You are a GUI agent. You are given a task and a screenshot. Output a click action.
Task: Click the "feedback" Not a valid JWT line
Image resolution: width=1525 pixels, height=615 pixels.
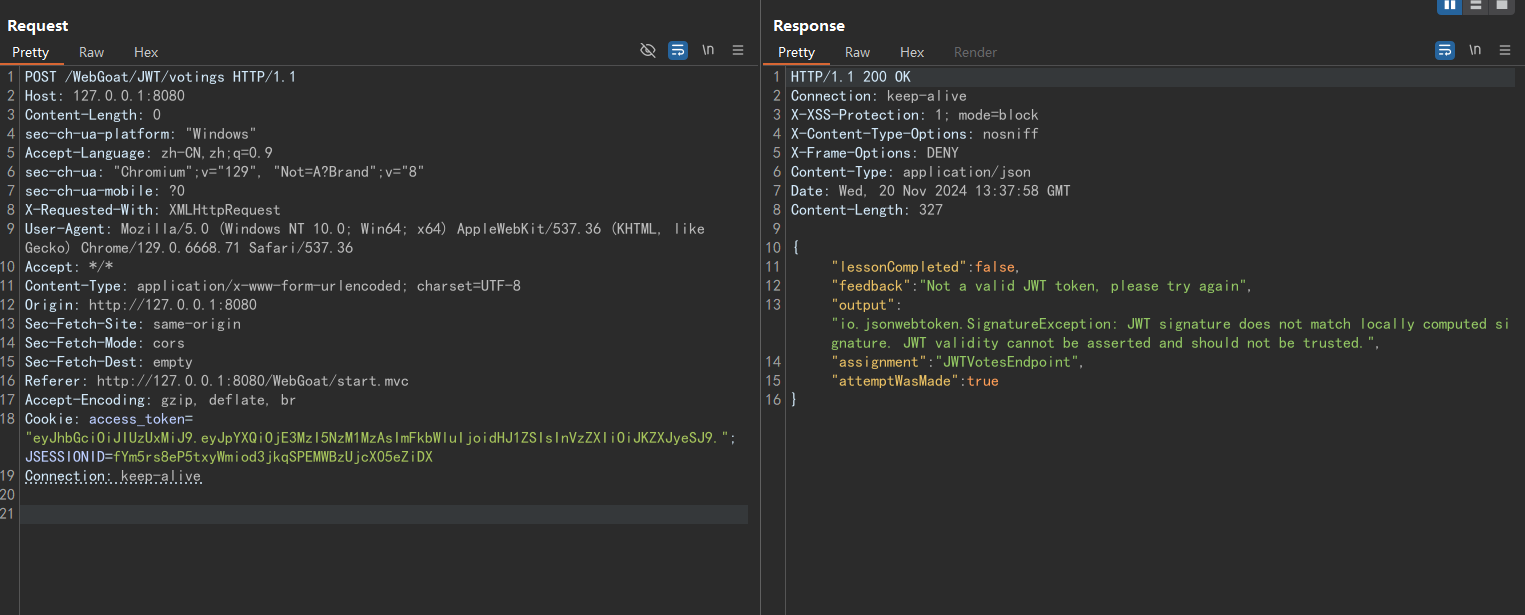(x=1041, y=286)
